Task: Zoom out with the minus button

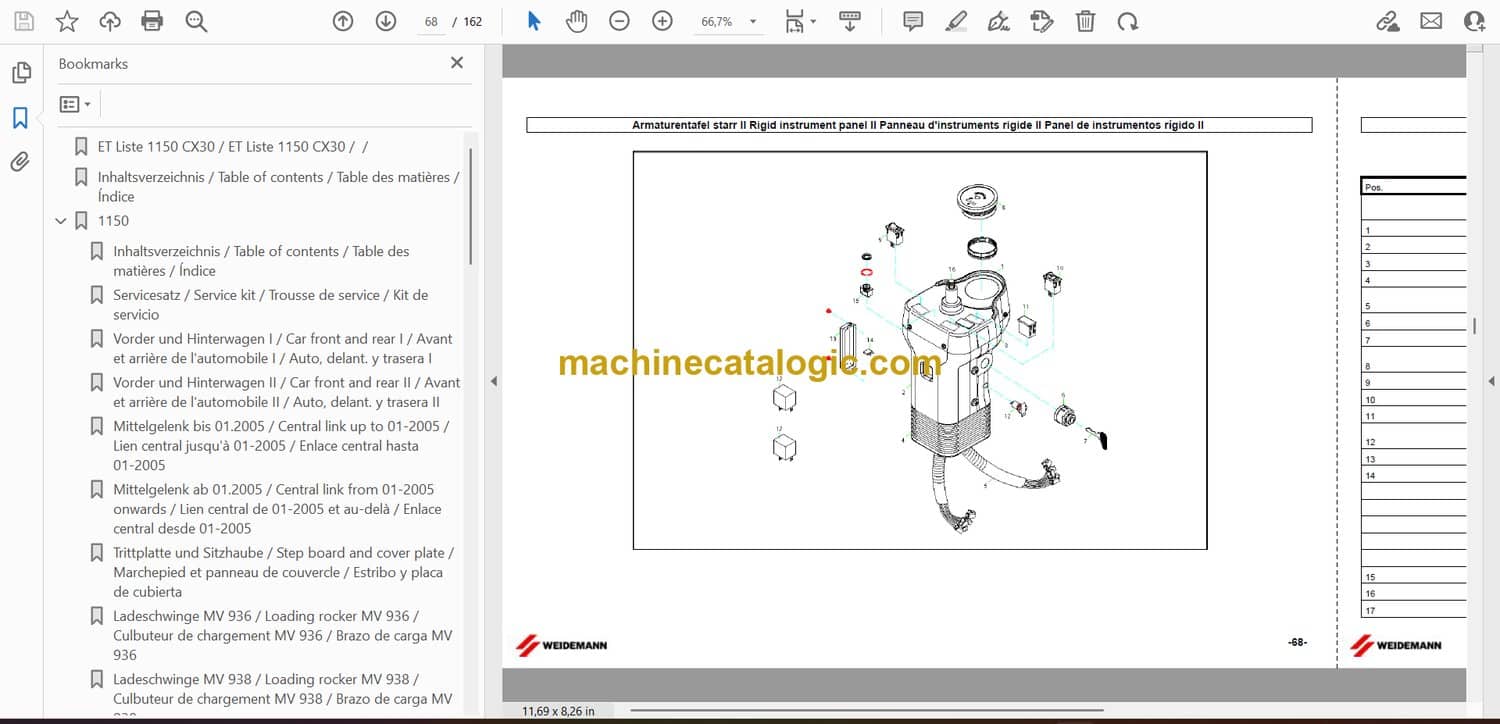Action: pyautogui.click(x=620, y=21)
